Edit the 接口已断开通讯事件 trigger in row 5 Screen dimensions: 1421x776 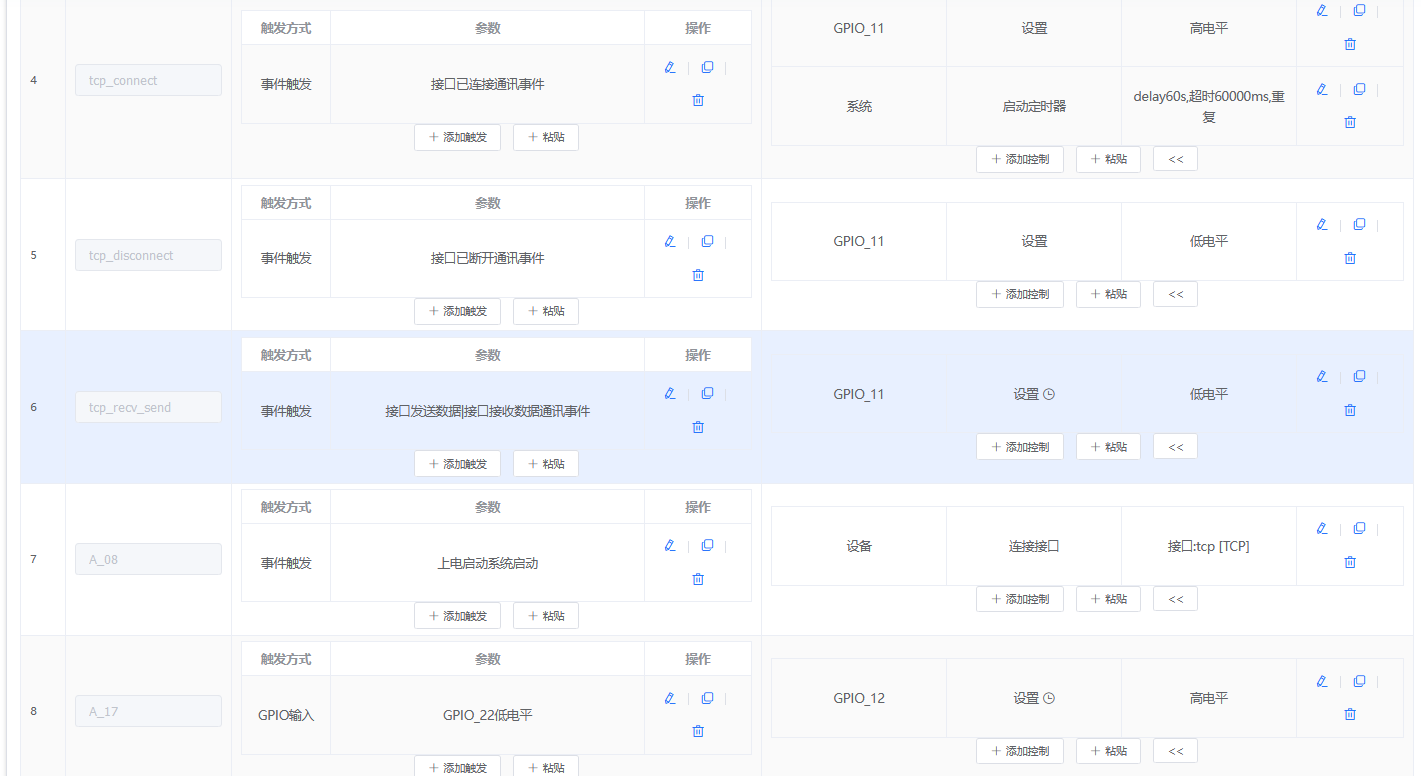[x=669, y=241]
